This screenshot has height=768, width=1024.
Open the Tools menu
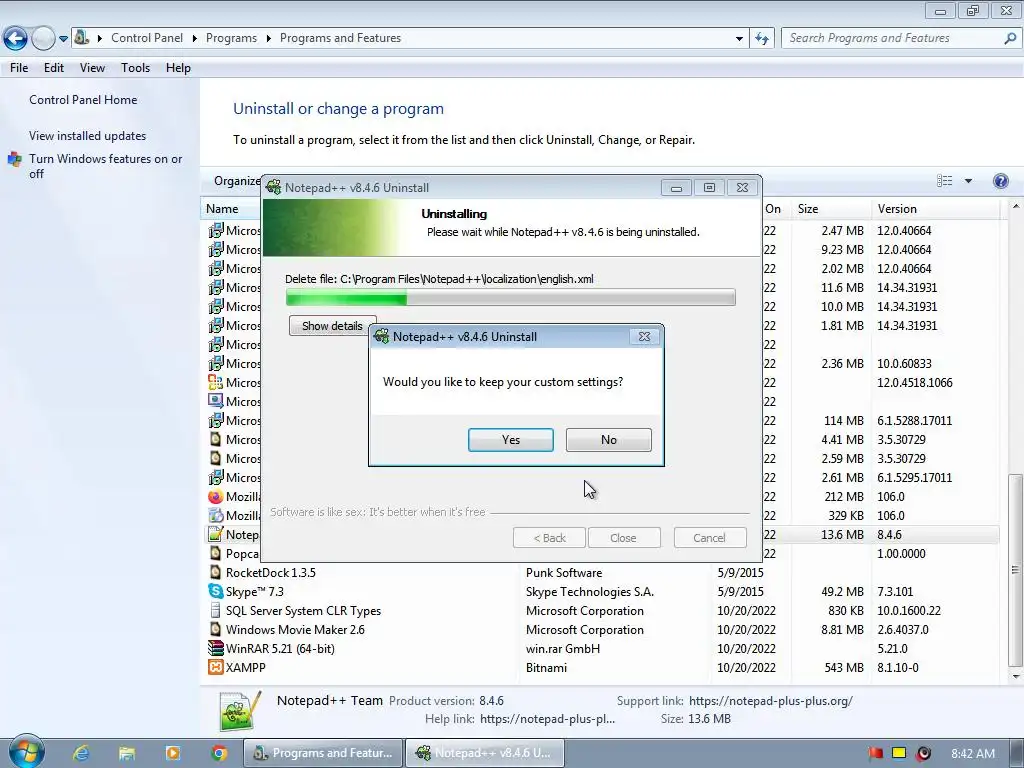pyautogui.click(x=135, y=67)
